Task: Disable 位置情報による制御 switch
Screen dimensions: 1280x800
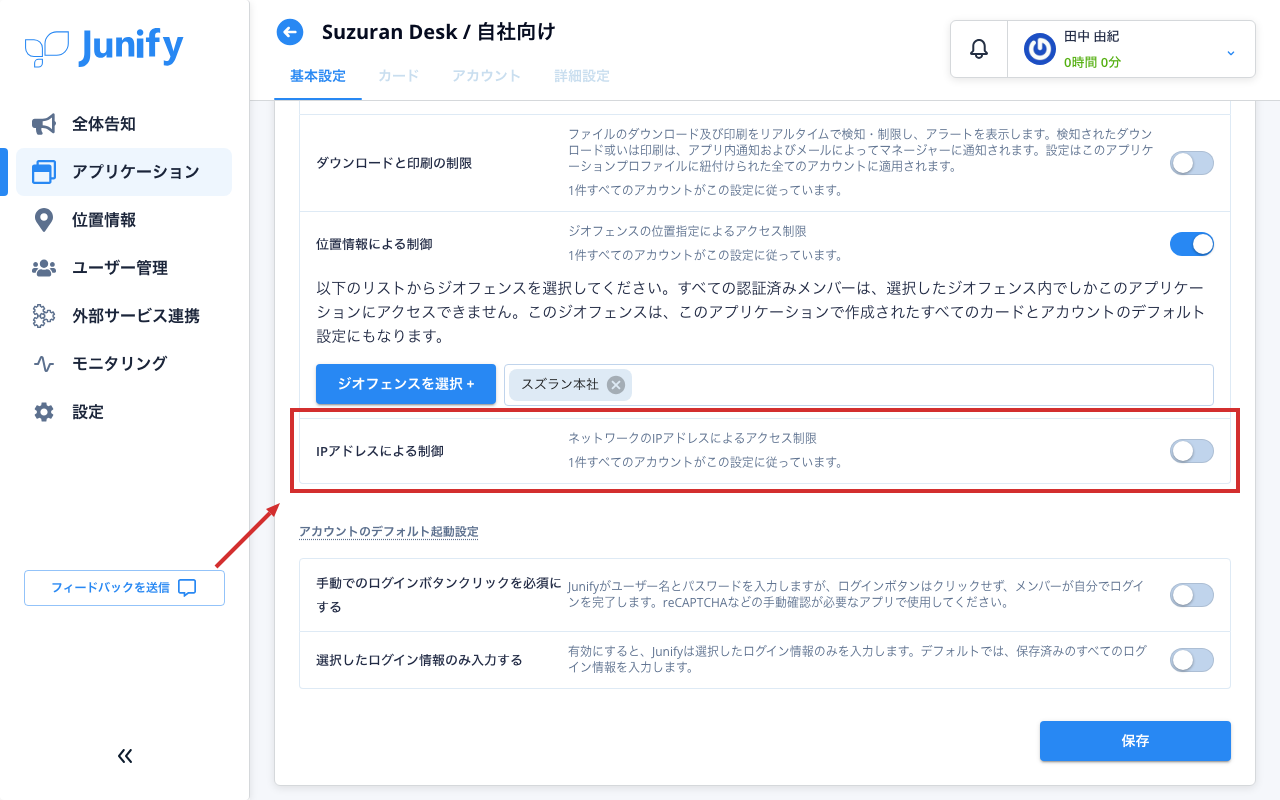Action: (1192, 244)
